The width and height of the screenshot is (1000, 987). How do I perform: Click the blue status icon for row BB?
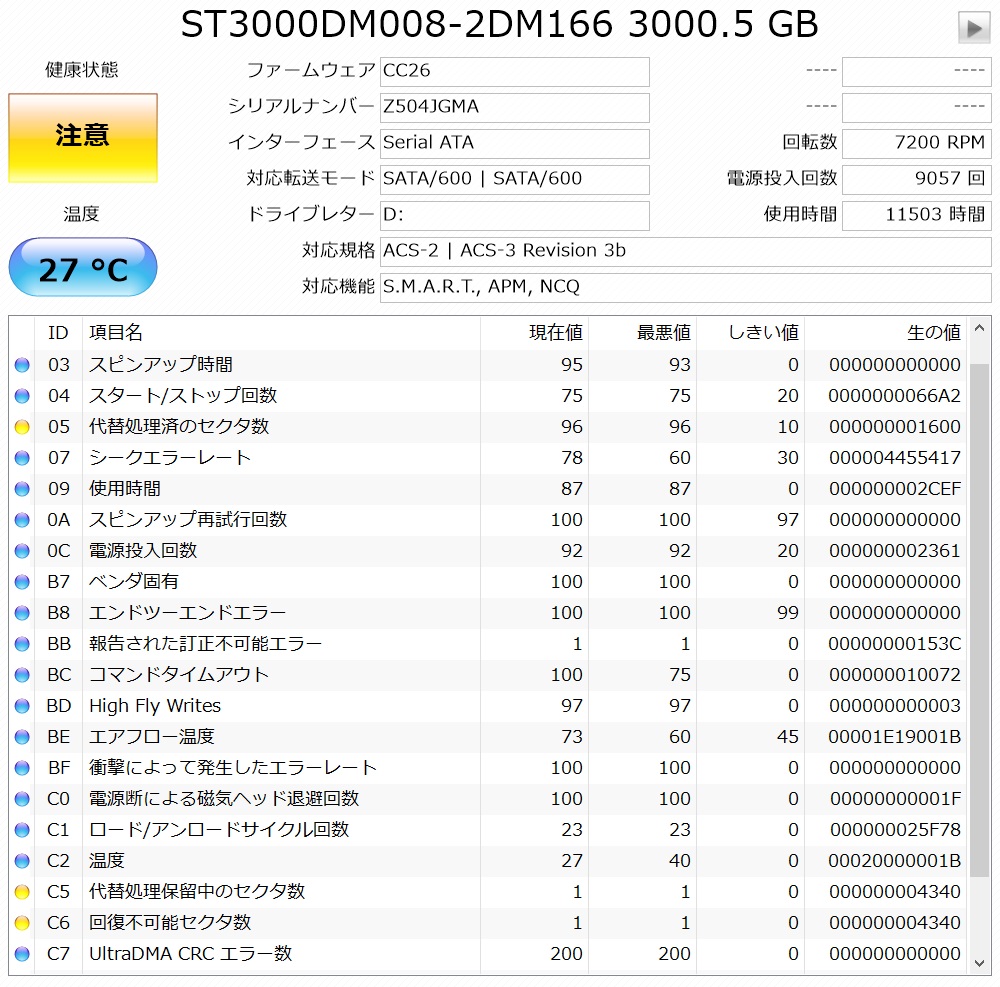22,644
